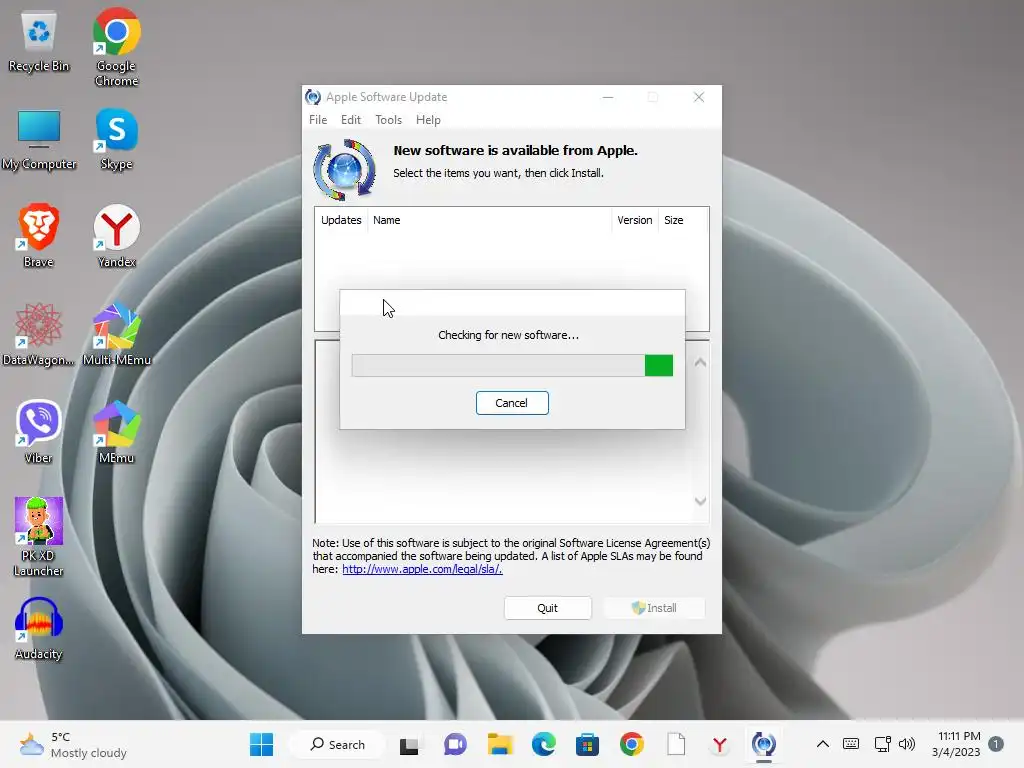
Task: Launch Google Chrome from the desktop
Action: (x=116, y=47)
